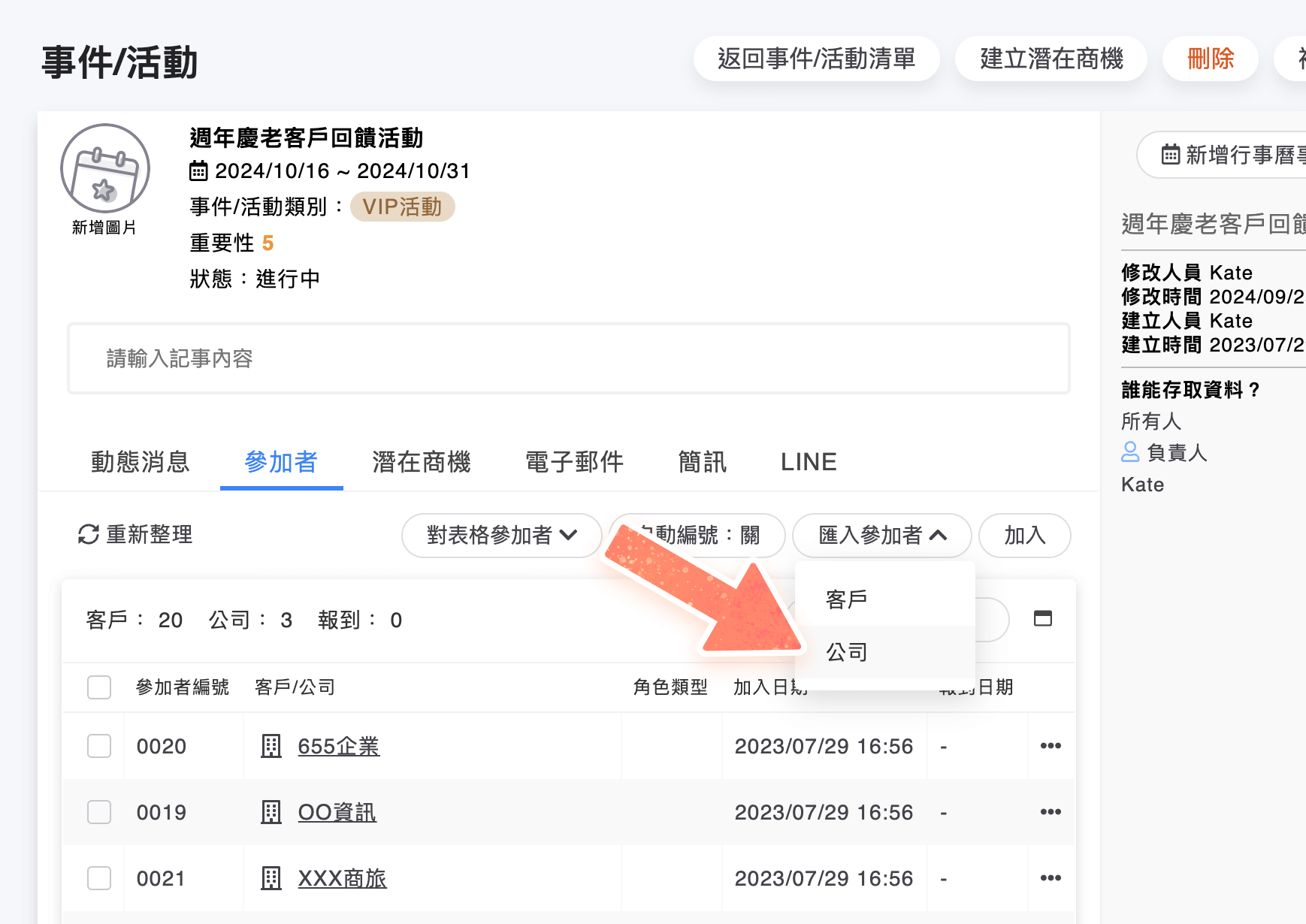Check the checkbox for participant 0021

coord(98,877)
